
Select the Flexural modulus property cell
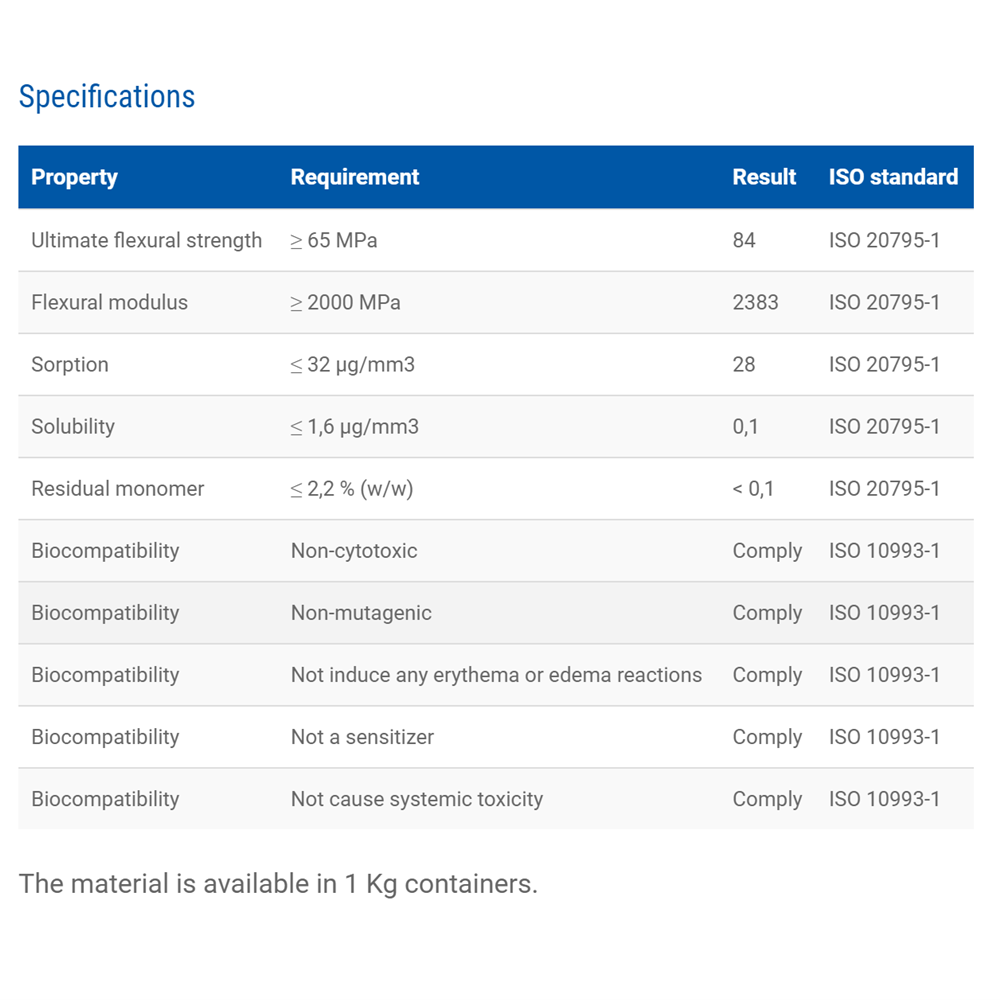(x=109, y=303)
